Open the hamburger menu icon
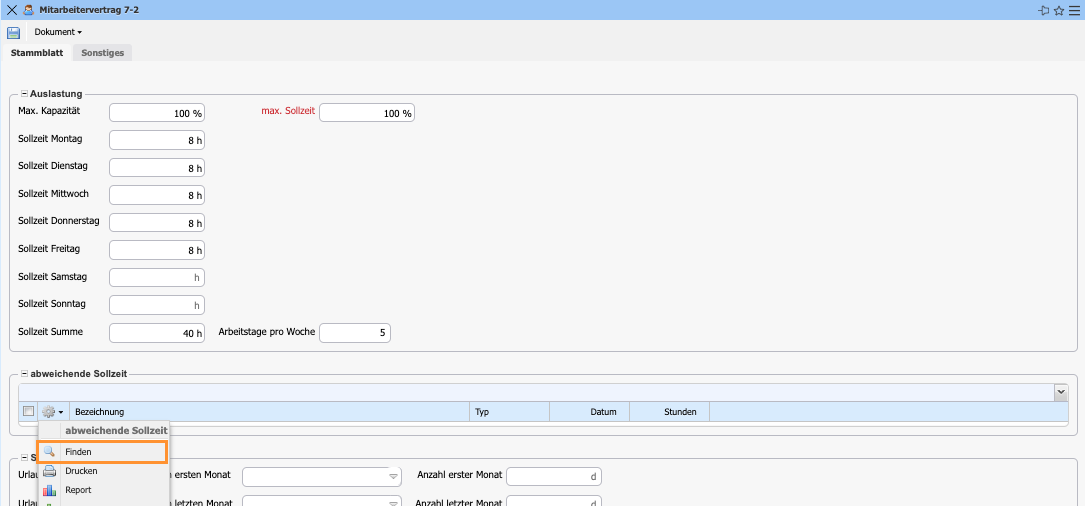 click(x=1073, y=10)
